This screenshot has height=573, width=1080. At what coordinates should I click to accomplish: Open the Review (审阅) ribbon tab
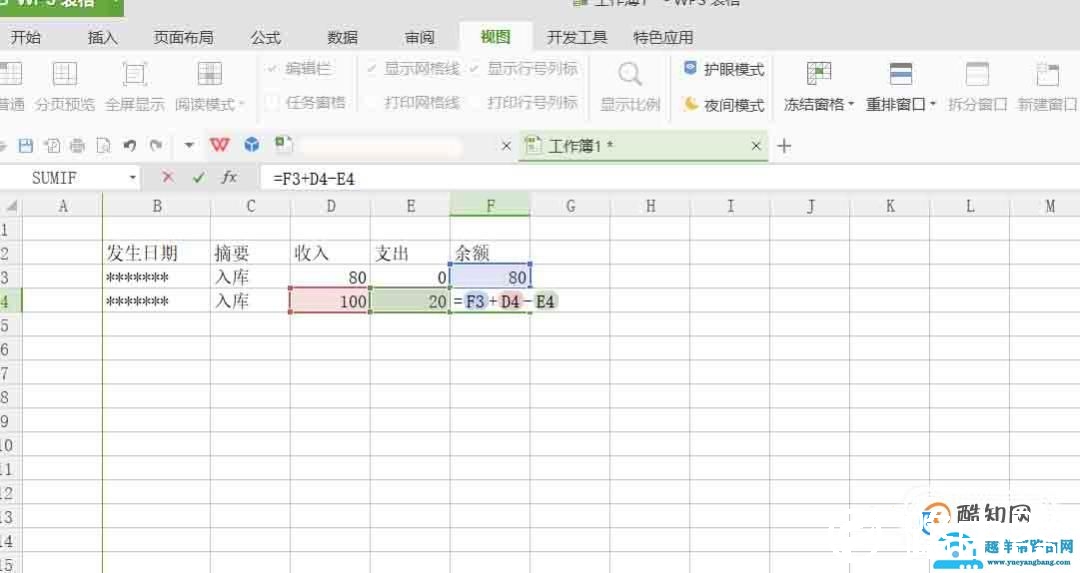point(419,37)
